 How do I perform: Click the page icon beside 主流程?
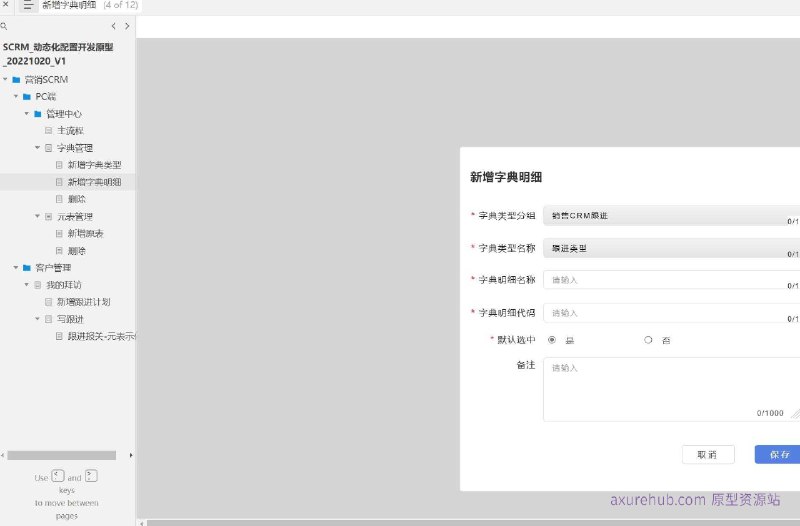coord(48,131)
